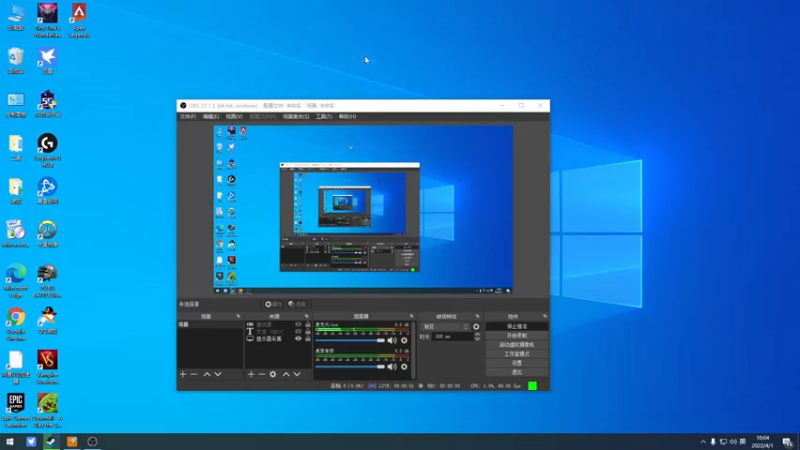Open Apex Legends desktop shortcut
The height and width of the screenshot is (450, 800).
[x=79, y=20]
